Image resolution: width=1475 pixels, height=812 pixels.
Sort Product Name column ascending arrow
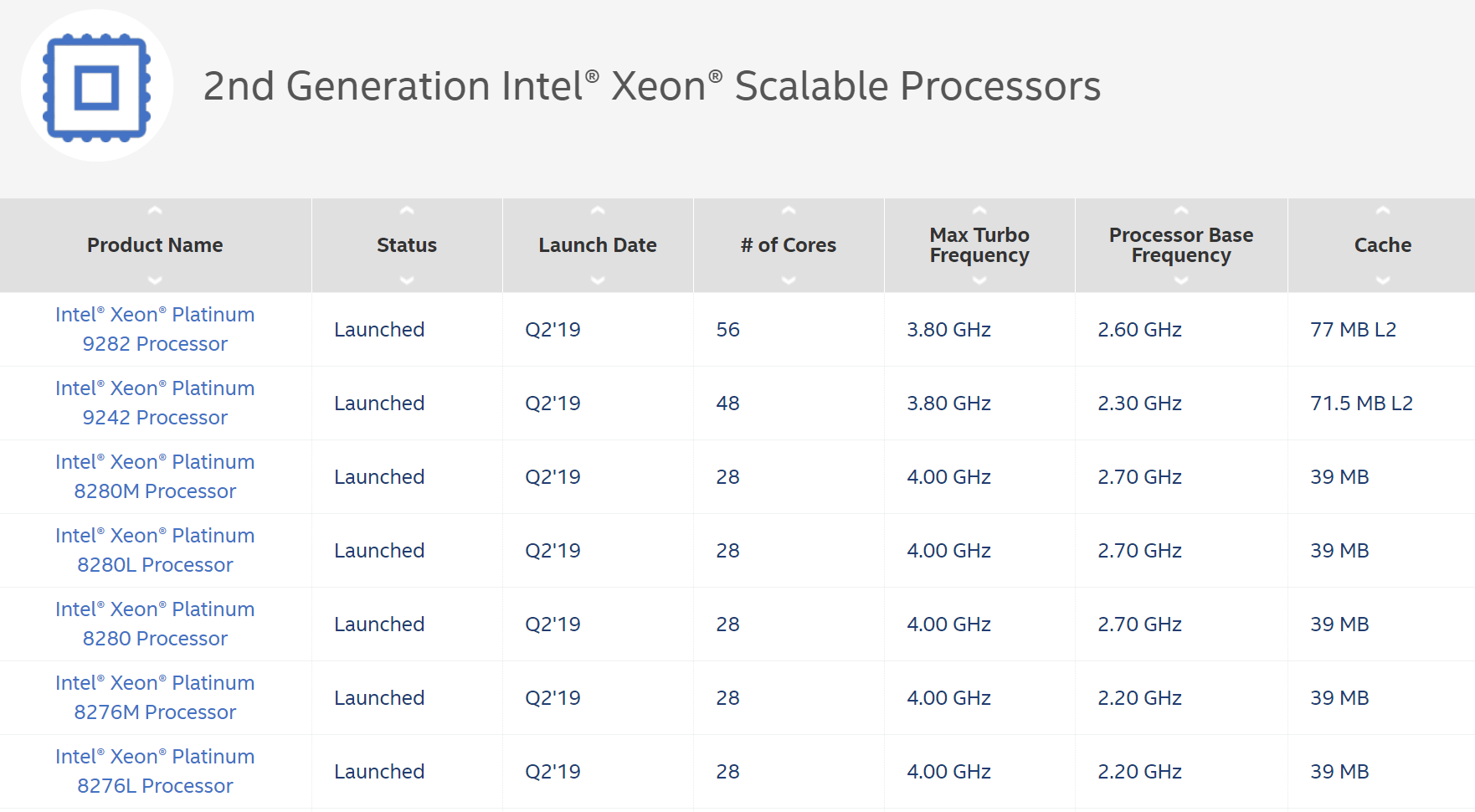point(155,211)
